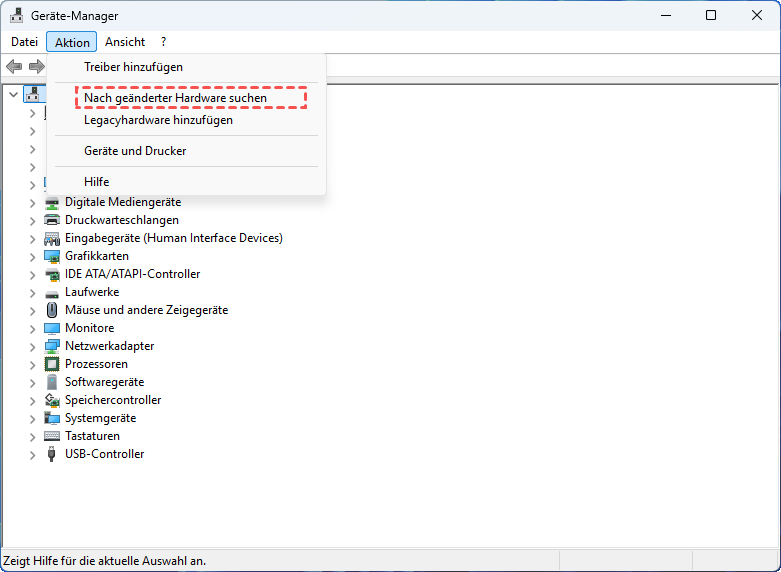Image resolution: width=781 pixels, height=572 pixels.
Task: Select the Netzwerkadapter label
Action: (x=110, y=346)
